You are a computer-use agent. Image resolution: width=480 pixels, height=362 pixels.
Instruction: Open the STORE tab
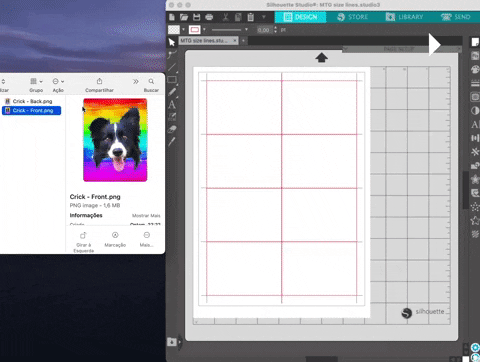click(x=352, y=17)
